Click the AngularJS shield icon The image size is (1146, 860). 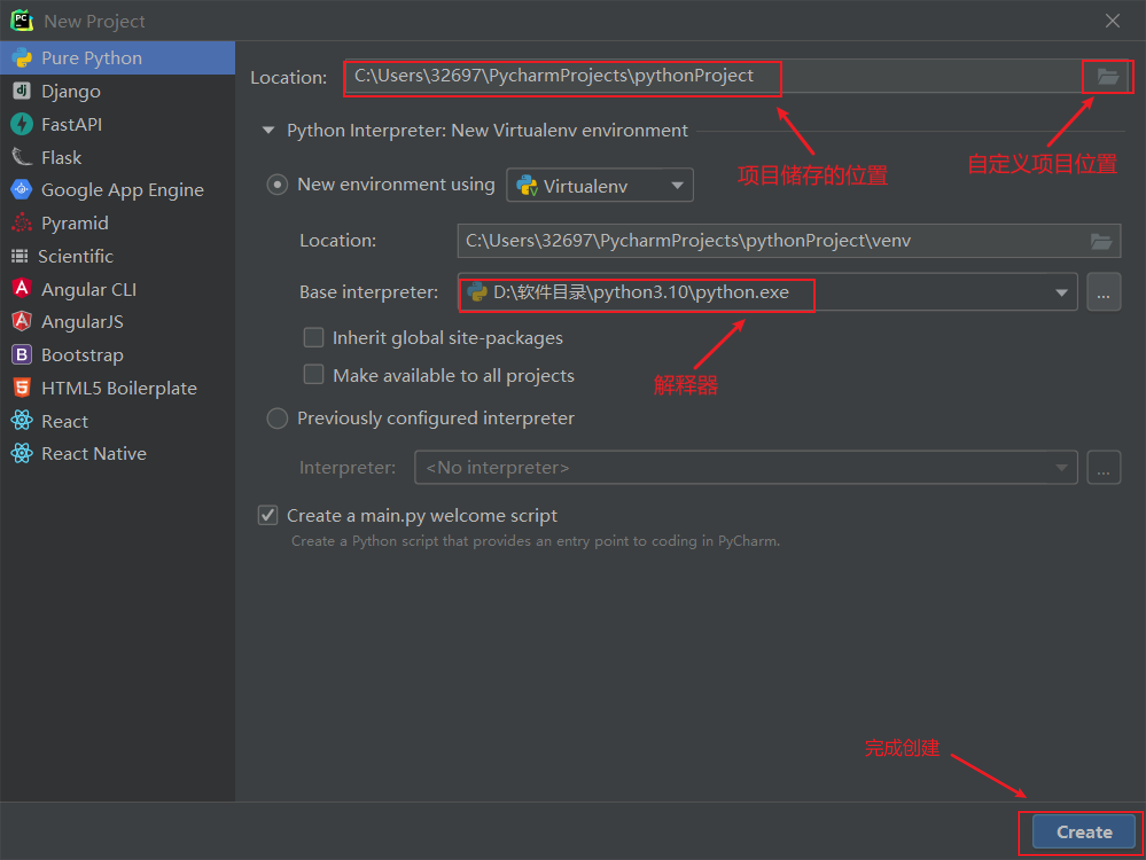point(22,321)
